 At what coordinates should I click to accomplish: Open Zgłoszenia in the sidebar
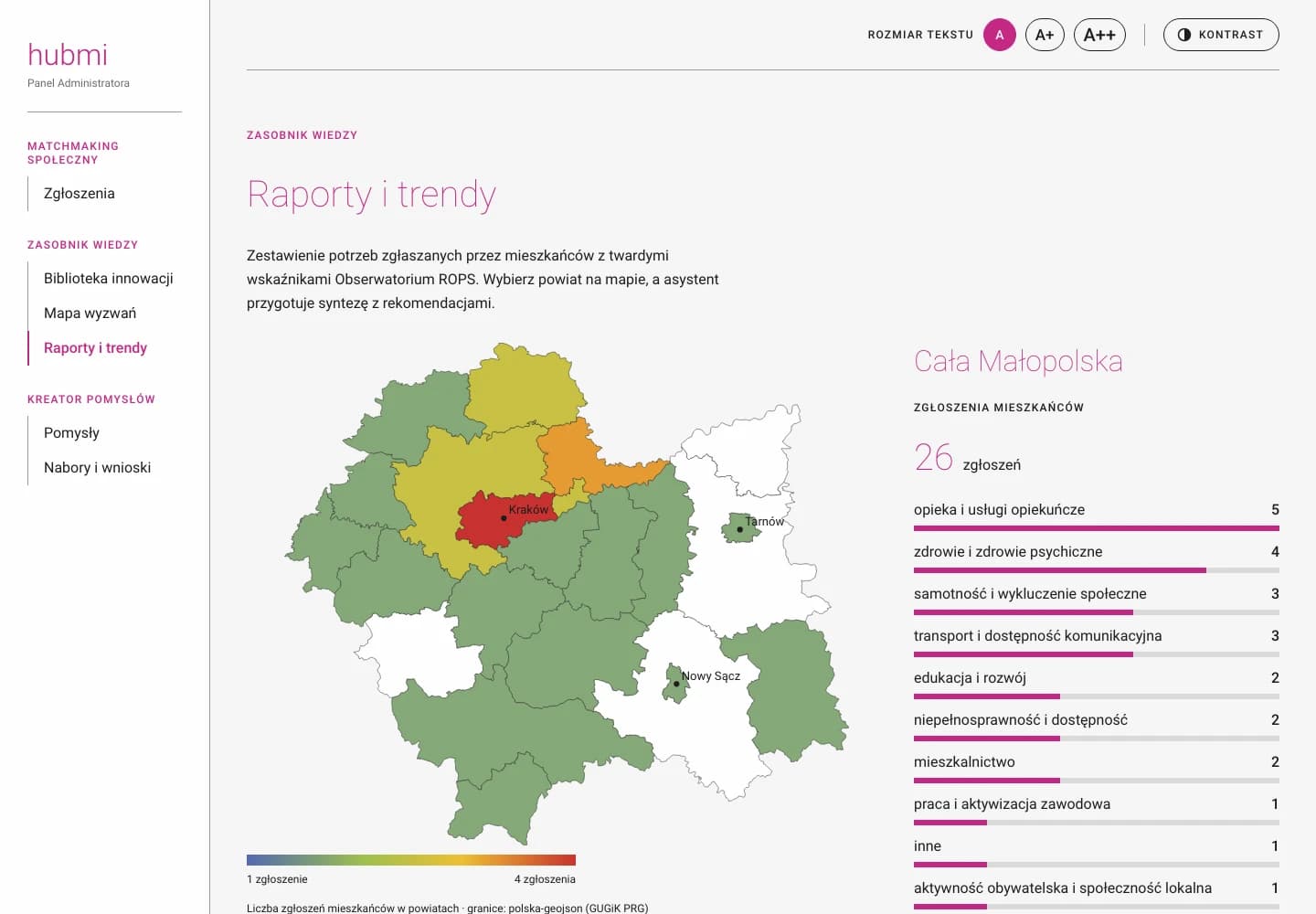point(80,194)
